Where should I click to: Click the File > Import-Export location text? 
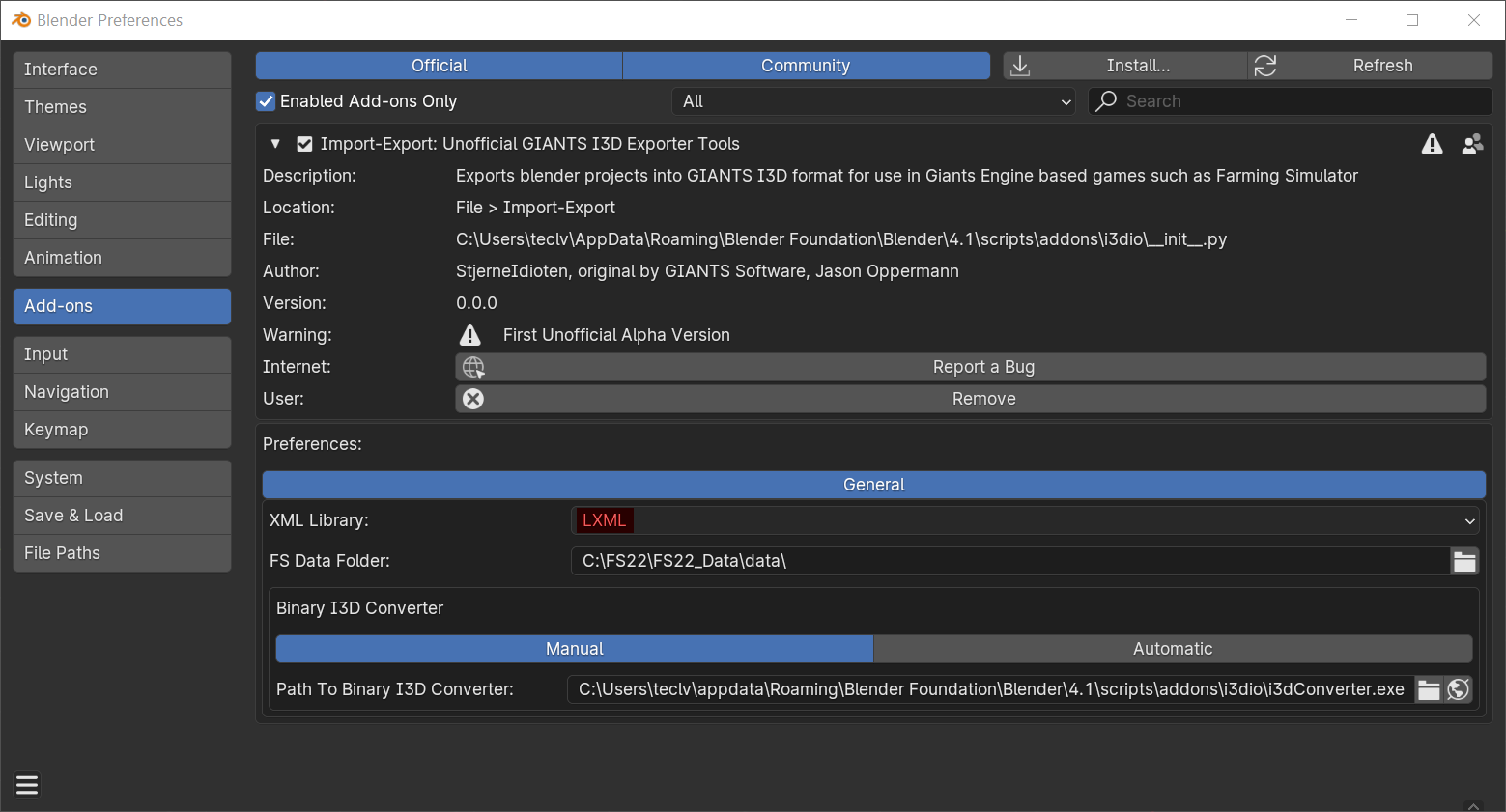coord(535,208)
